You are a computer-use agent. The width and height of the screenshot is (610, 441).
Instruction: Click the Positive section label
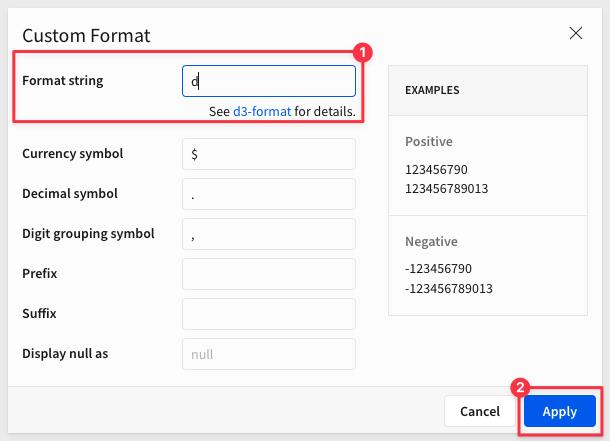pyautogui.click(x=429, y=142)
